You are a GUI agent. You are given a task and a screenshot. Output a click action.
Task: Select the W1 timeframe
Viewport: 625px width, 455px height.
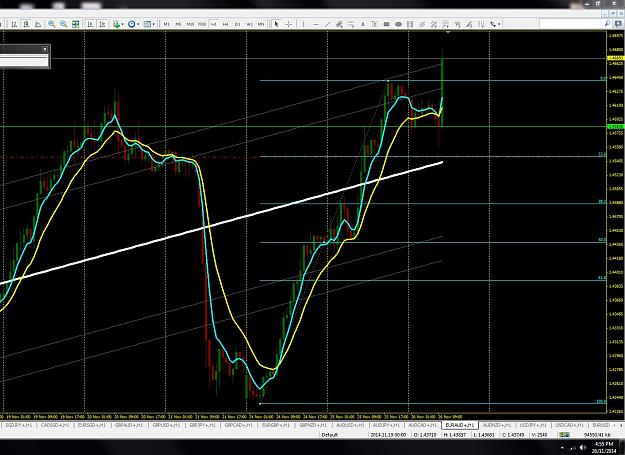point(250,24)
